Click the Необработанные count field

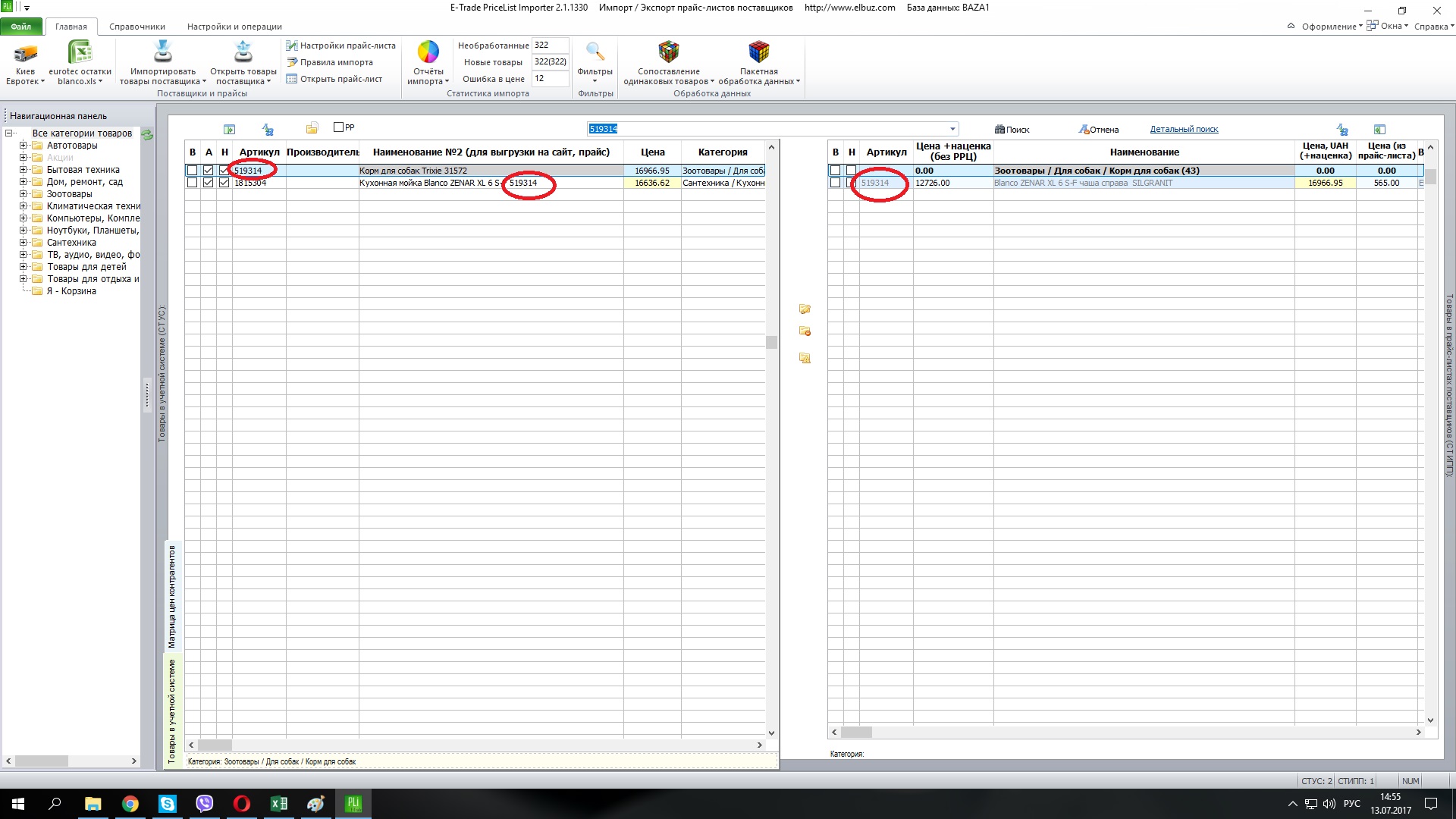click(550, 45)
